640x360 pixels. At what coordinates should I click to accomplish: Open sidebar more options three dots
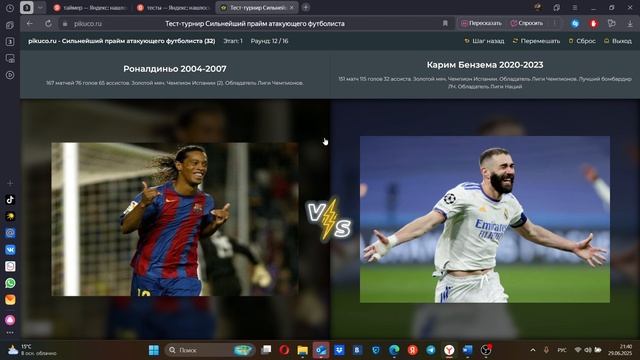pos(10,333)
